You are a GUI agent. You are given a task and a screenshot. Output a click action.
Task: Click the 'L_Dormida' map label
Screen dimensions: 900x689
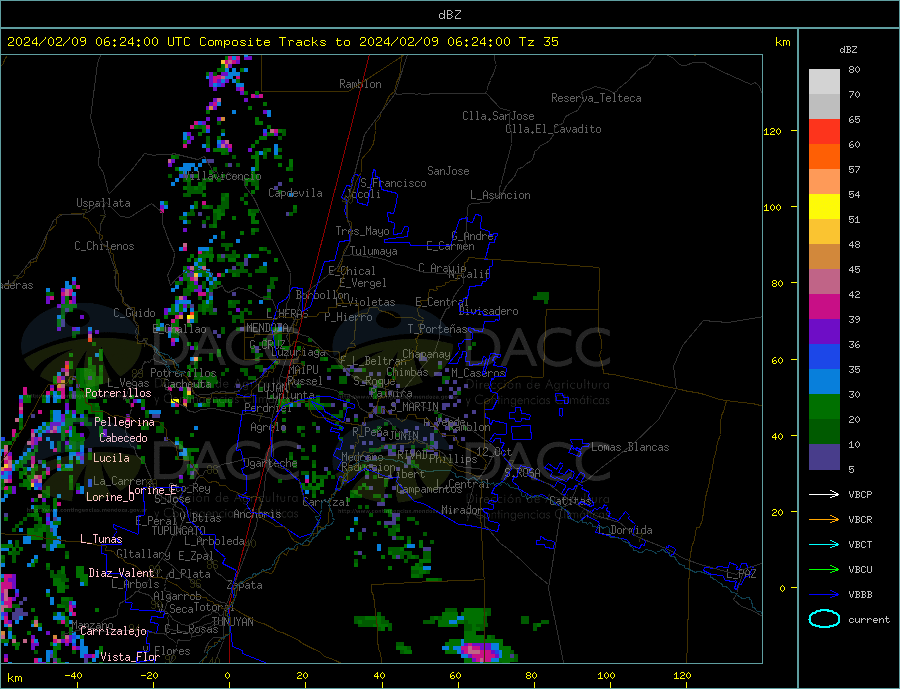tap(626, 530)
